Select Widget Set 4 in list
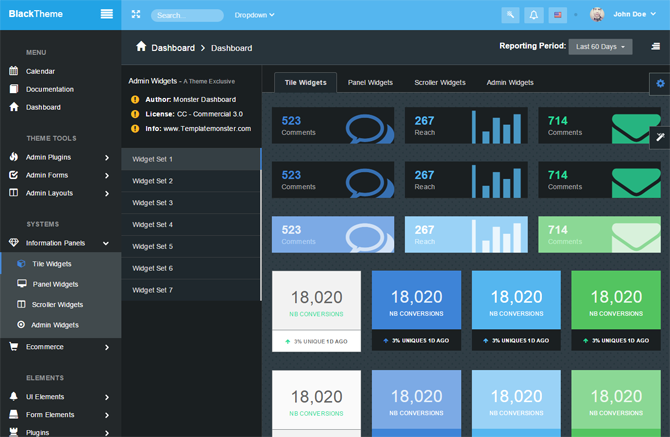Image resolution: width=670 pixels, height=437 pixels. pos(191,224)
